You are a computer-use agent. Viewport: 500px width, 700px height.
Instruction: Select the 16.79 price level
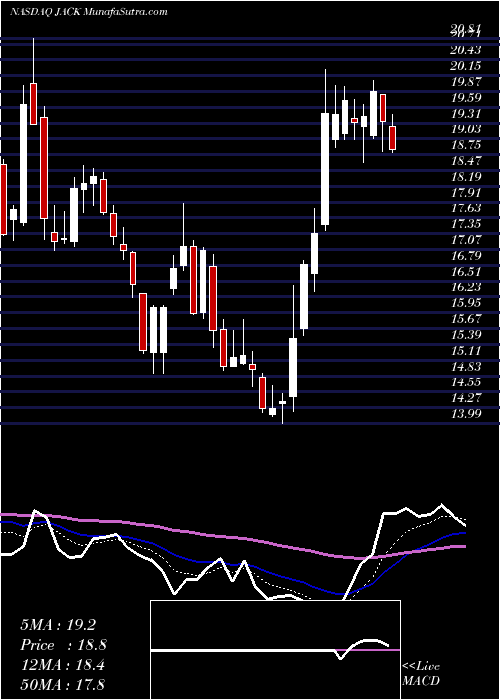coord(465,256)
